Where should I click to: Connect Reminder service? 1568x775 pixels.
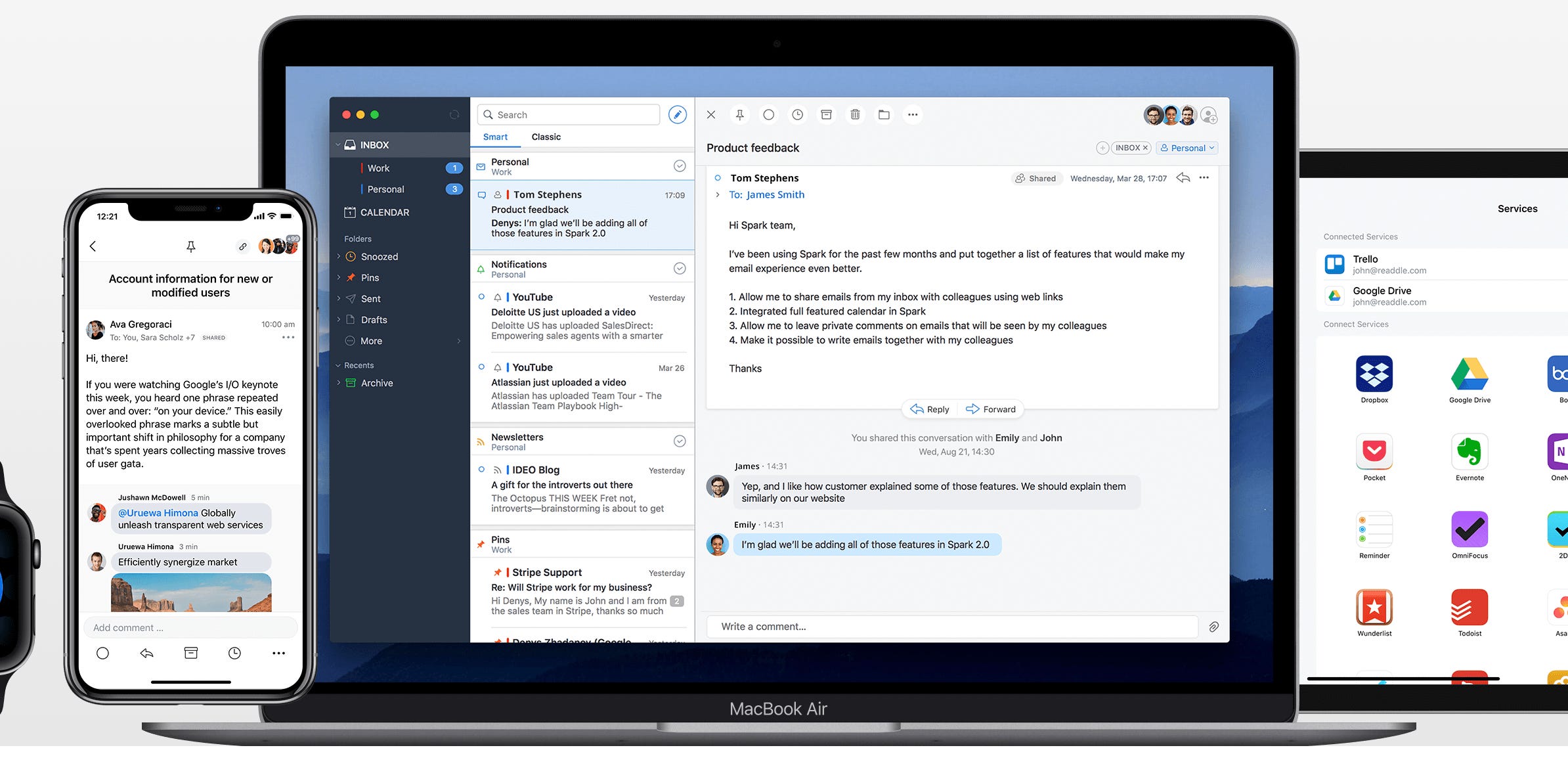[x=1374, y=535]
